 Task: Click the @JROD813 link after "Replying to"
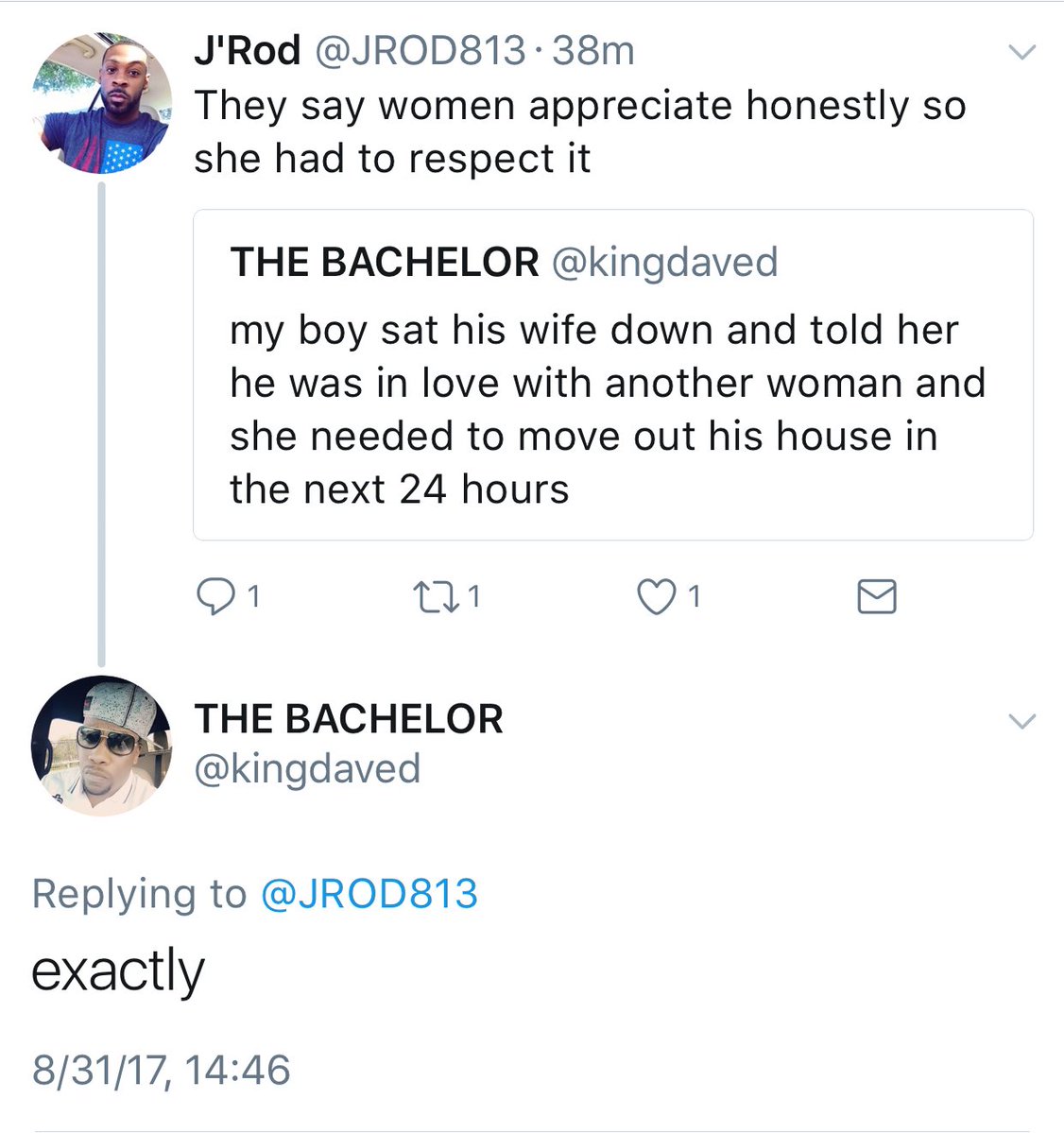pyautogui.click(x=369, y=894)
